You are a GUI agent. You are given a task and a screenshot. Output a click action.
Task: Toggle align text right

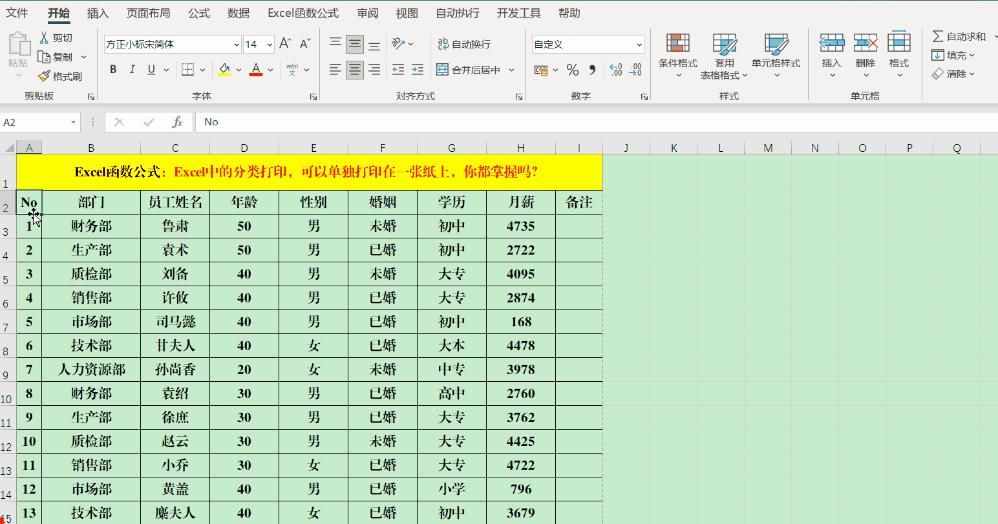pyautogui.click(x=374, y=69)
